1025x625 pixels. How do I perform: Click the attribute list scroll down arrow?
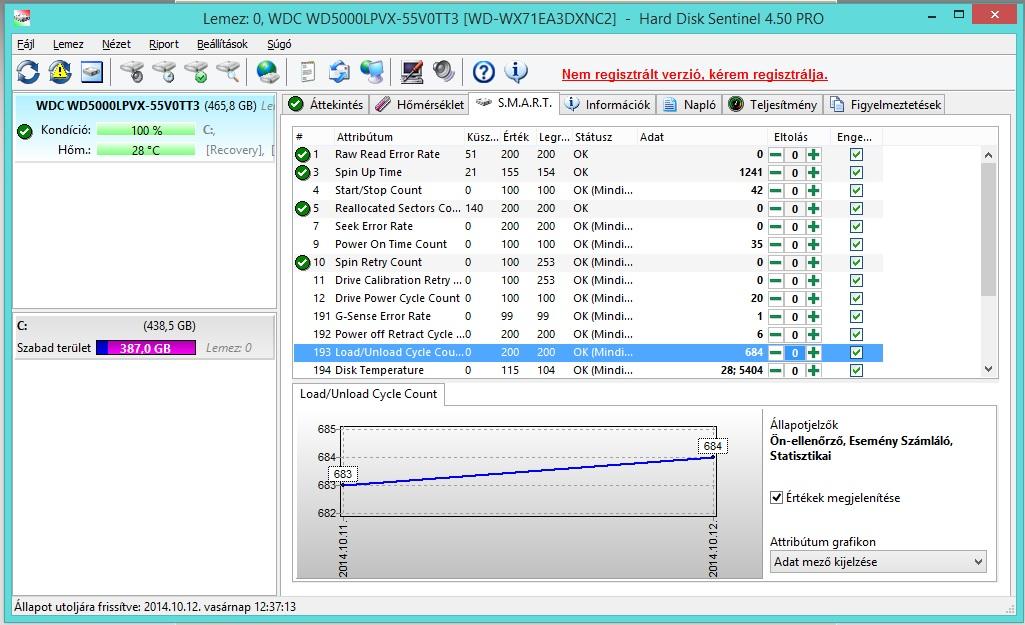point(988,369)
